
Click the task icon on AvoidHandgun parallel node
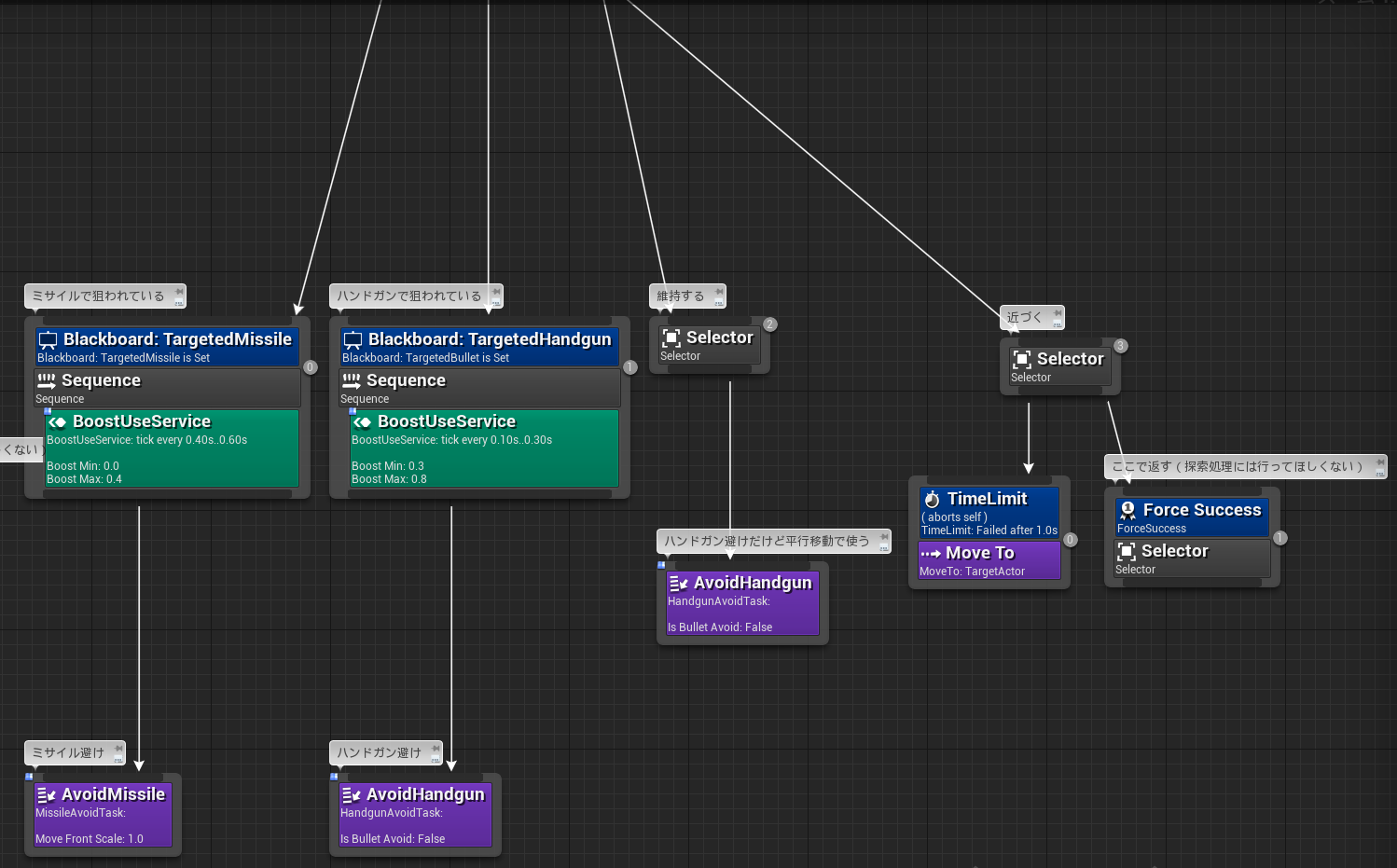[679, 583]
